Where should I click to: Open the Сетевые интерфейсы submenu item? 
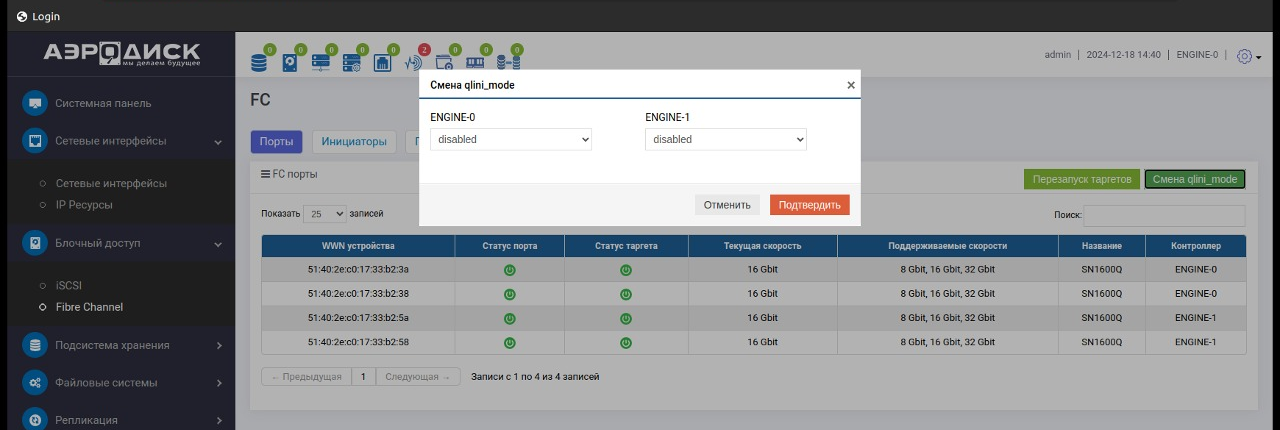[x=111, y=184]
